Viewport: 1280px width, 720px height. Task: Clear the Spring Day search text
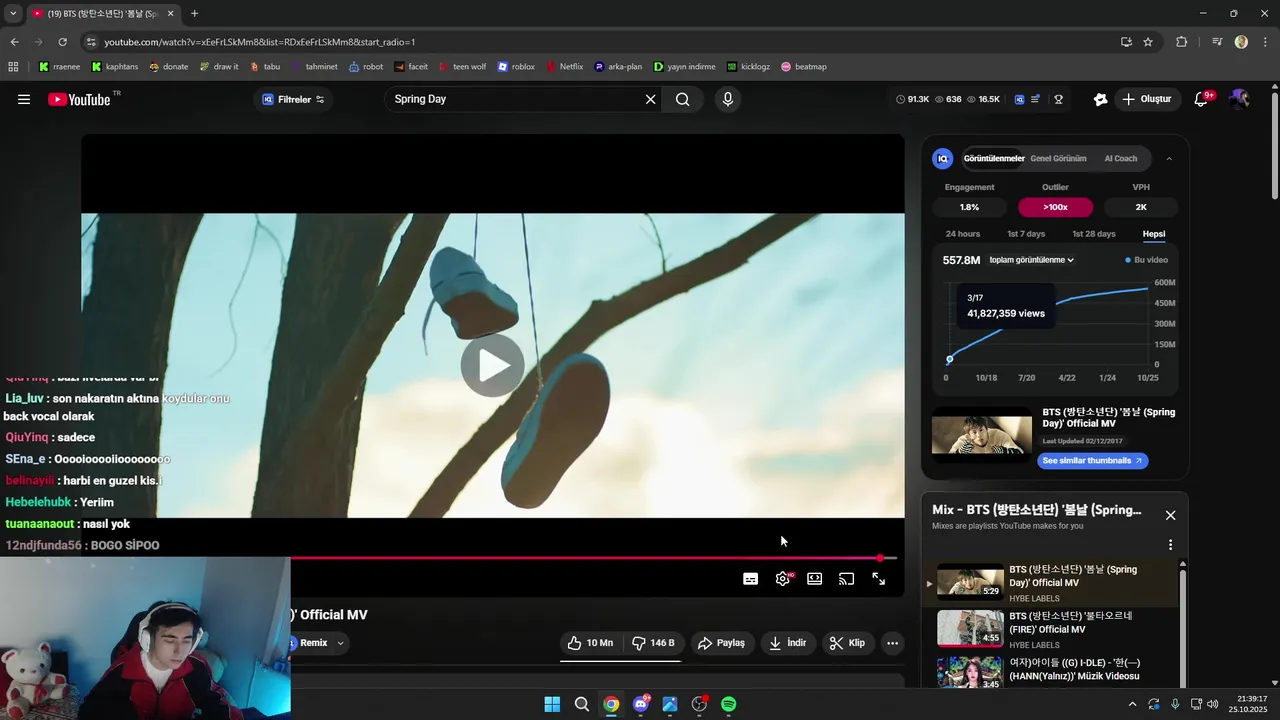(650, 99)
